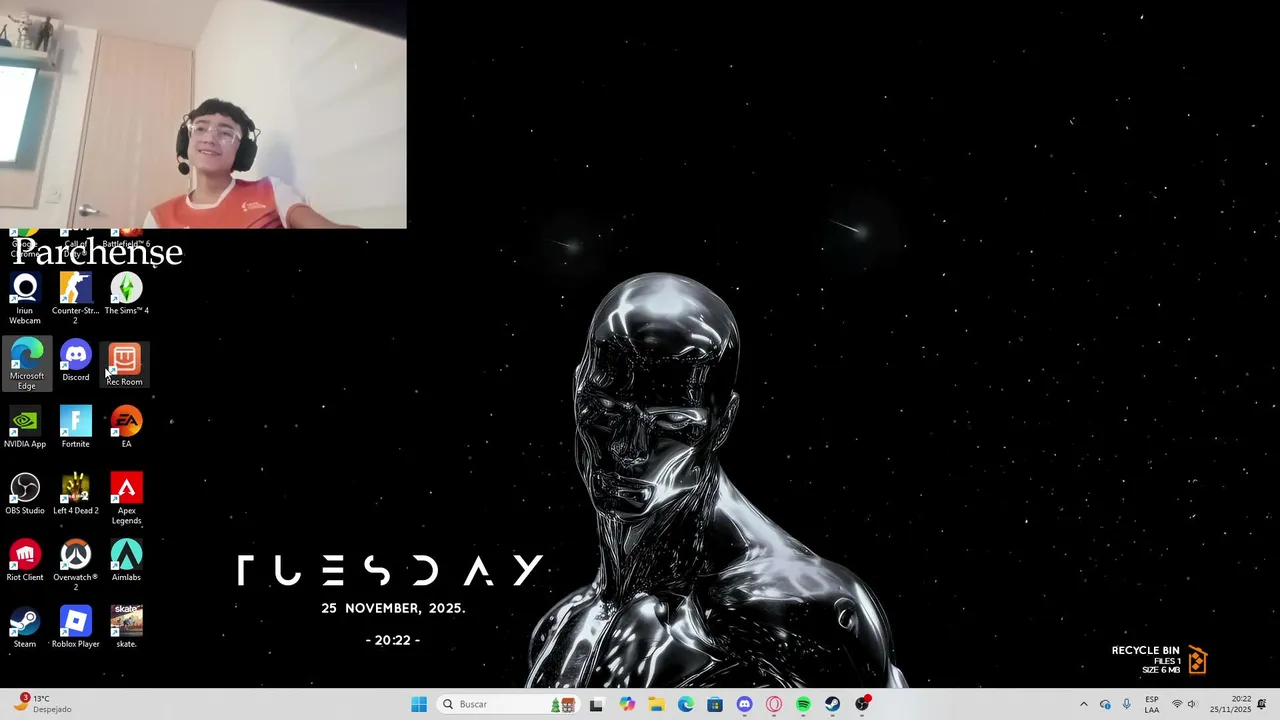Viewport: 1280px width, 720px height.
Task: Click the webcam overlay video feed
Action: [x=203, y=114]
